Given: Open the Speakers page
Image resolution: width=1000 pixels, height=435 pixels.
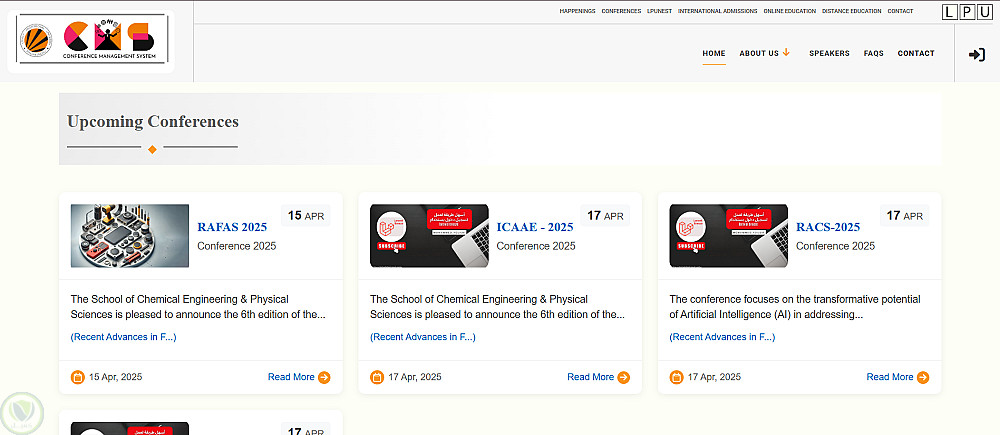Looking at the screenshot, I should (829, 54).
